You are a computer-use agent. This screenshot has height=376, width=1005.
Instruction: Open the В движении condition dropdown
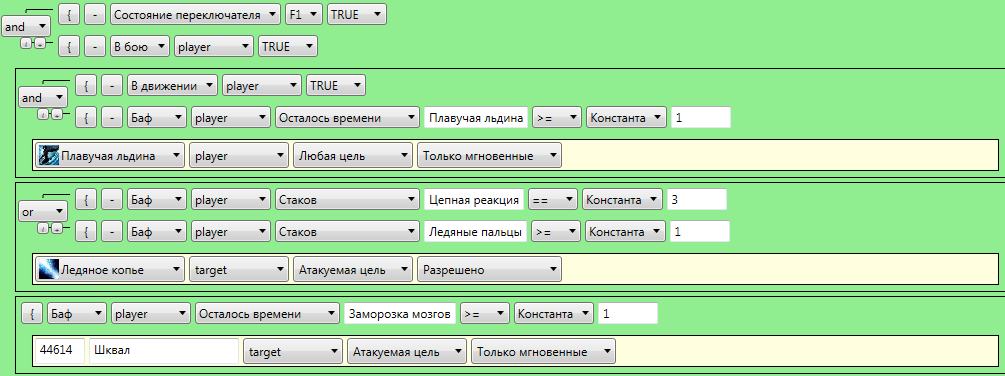coord(172,85)
